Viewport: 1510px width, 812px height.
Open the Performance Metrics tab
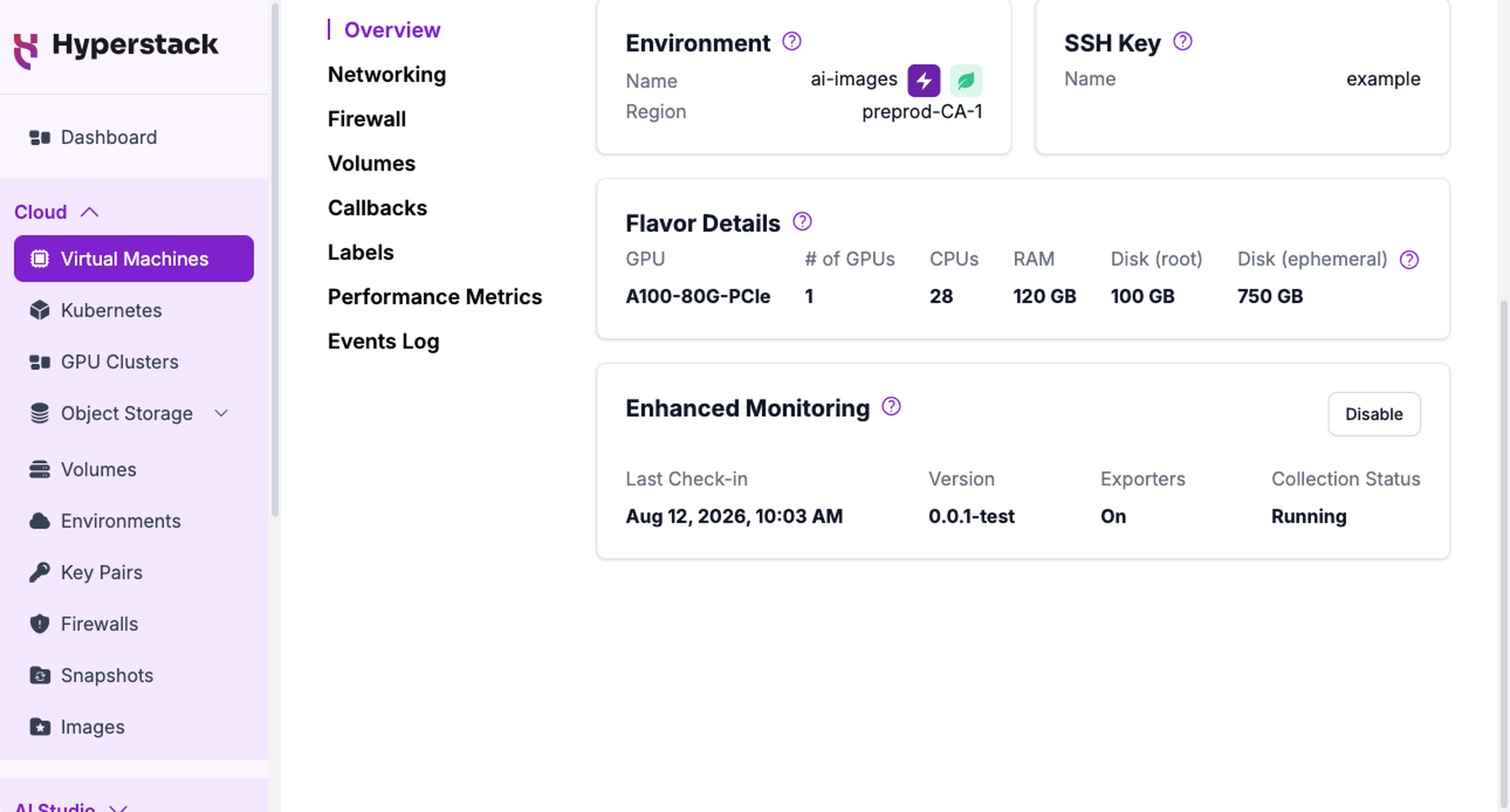[x=434, y=297]
